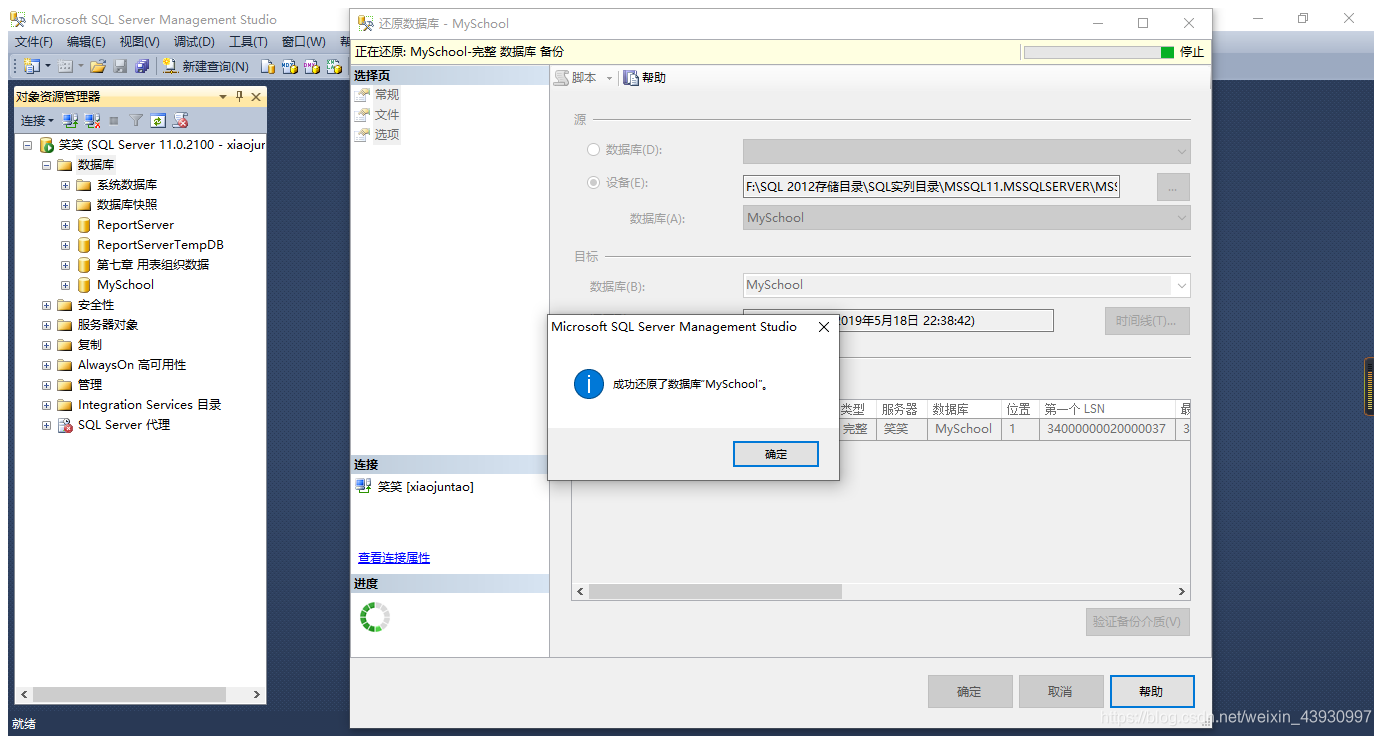1382x736 pixels.
Task: Open the target 数据库(B) combo box
Action: pyautogui.click(x=966, y=285)
